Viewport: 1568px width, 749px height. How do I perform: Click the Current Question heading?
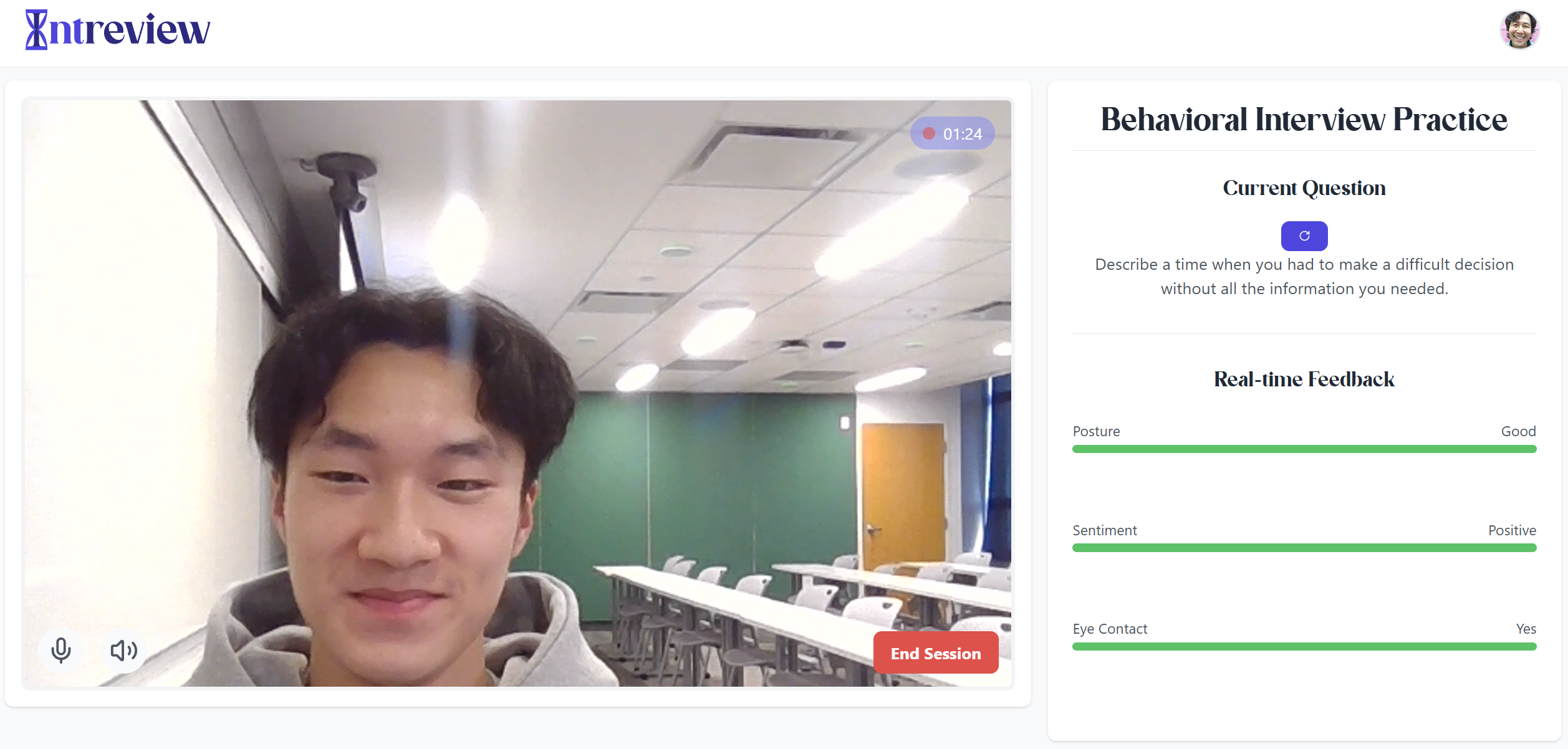(1304, 188)
